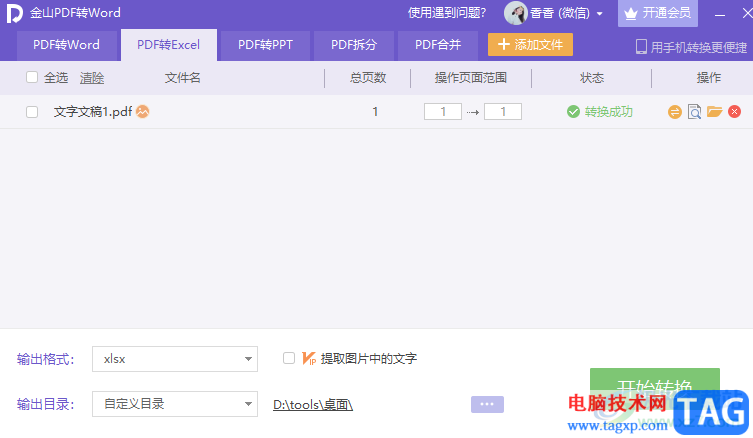The image size is (753, 438).
Task: Click the 添加文件 button
Action: tap(530, 45)
